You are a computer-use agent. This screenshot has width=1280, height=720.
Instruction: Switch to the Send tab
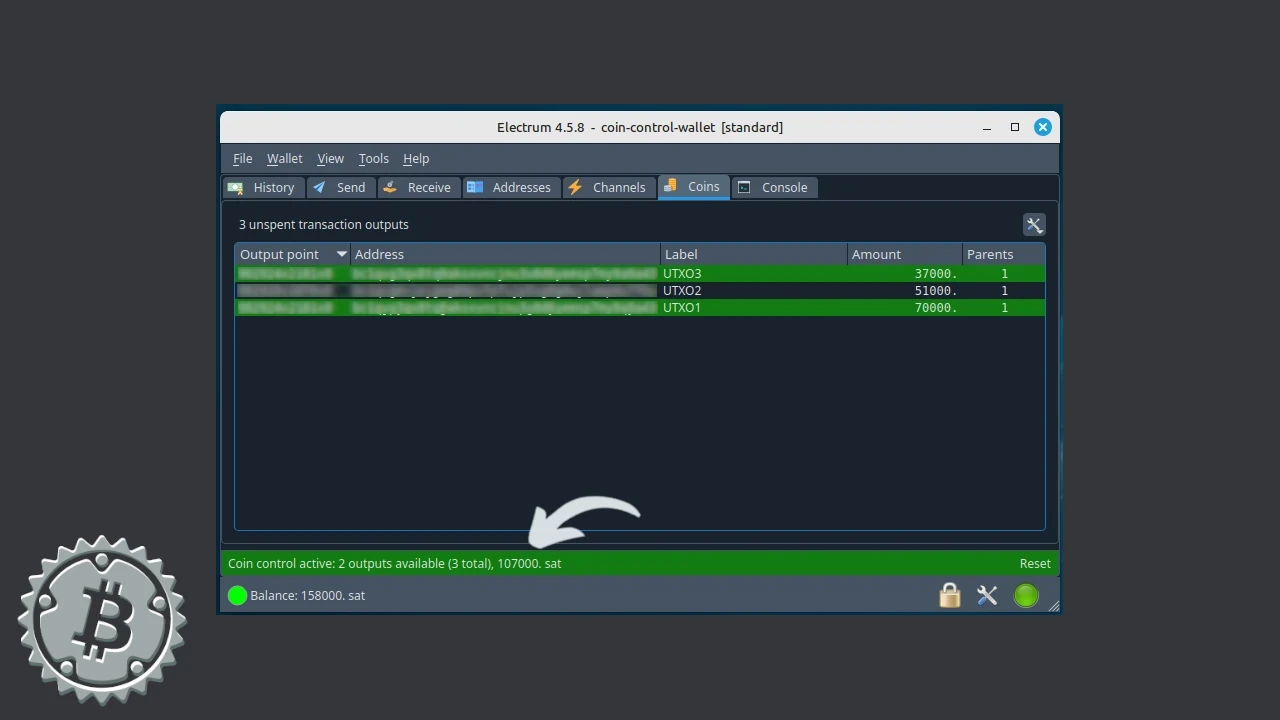[x=341, y=187]
